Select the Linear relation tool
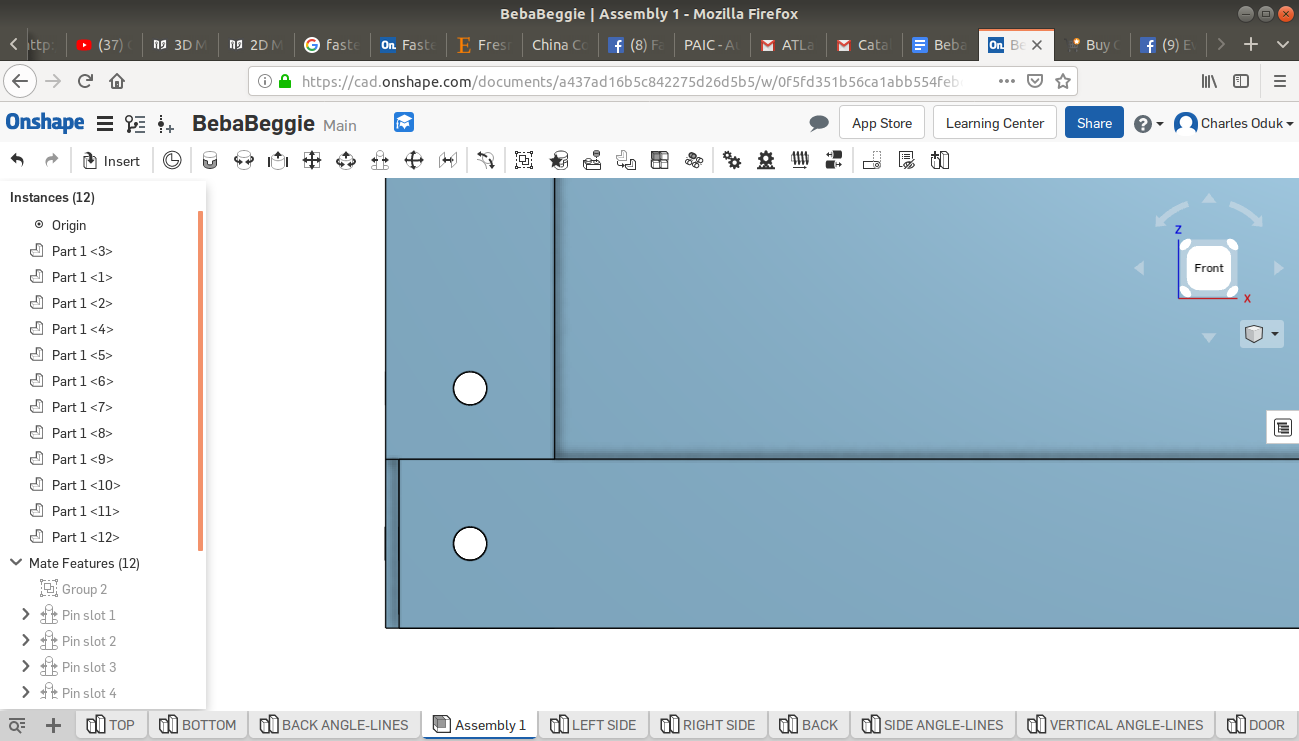 [x=834, y=160]
